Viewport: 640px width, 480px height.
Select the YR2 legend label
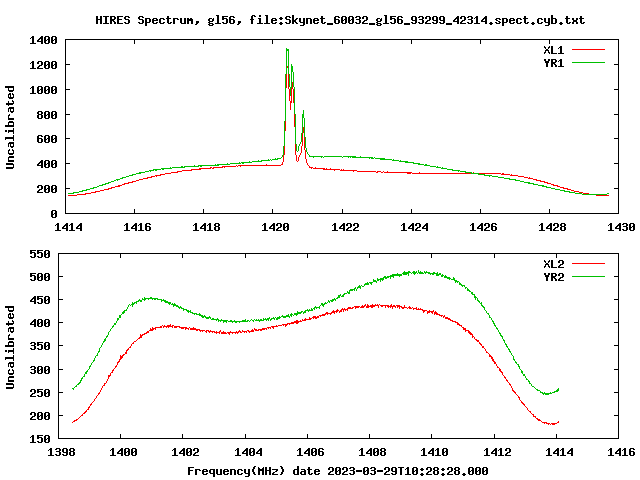coord(553,277)
